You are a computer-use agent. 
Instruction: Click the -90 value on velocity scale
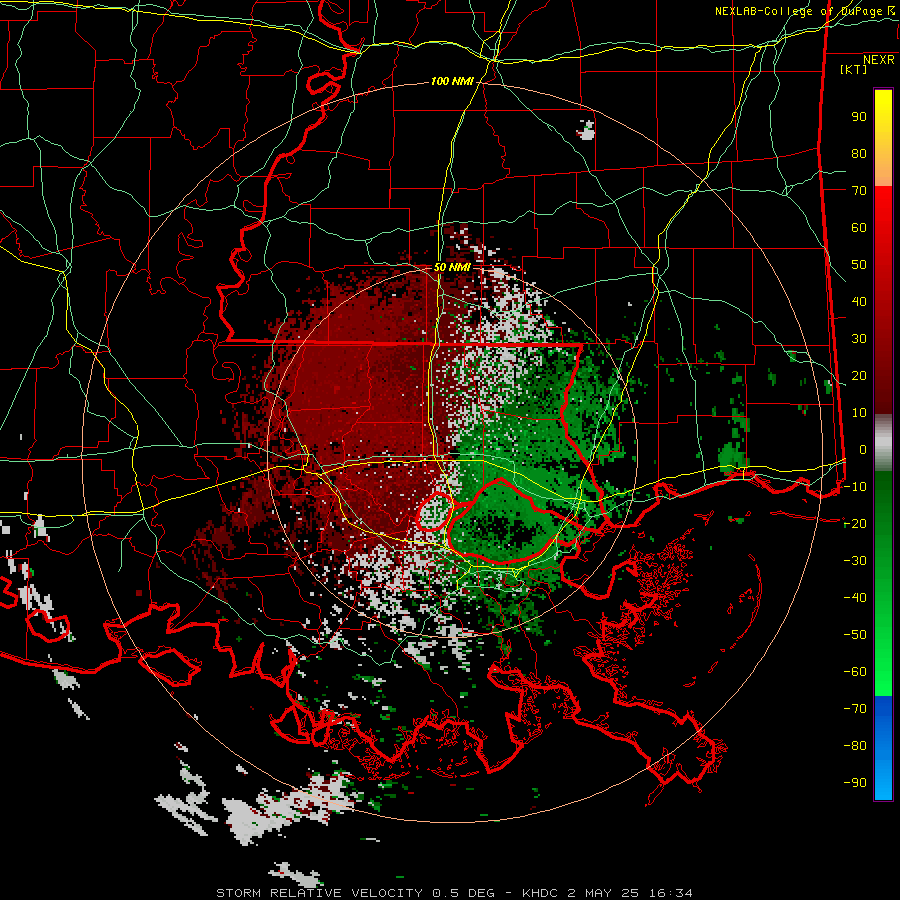click(x=855, y=783)
